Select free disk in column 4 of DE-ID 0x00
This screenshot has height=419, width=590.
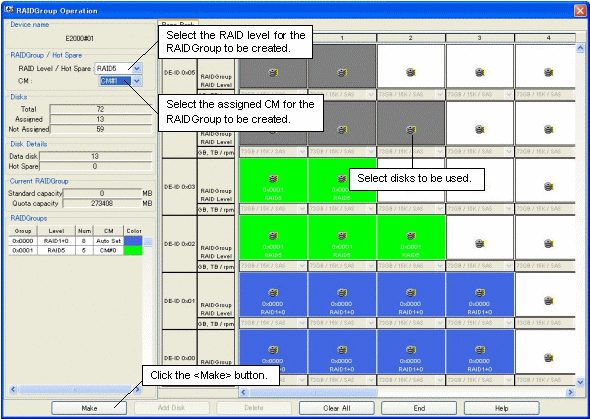tap(545, 352)
